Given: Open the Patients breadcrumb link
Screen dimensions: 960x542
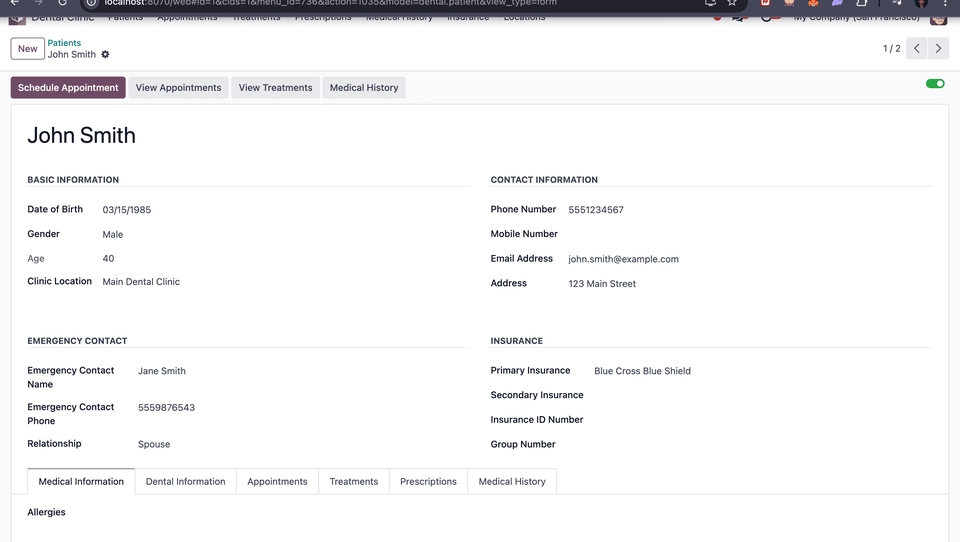Looking at the screenshot, I should 64,43.
